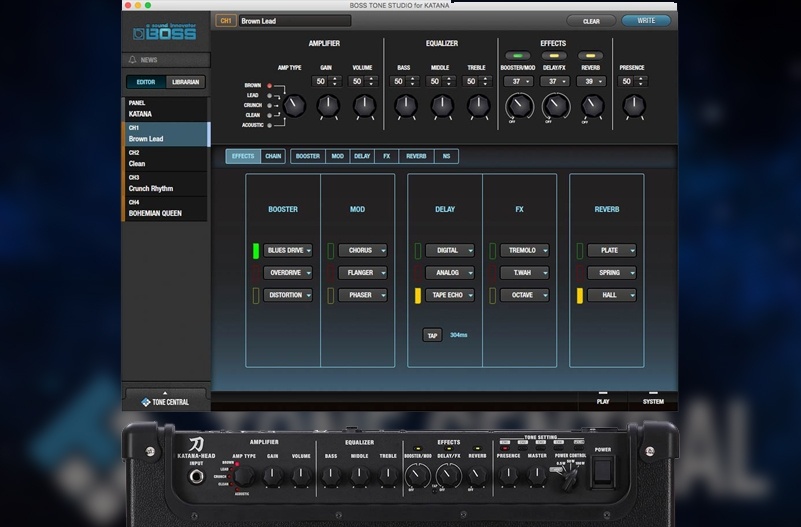Click the Clear button
The width and height of the screenshot is (801, 527).
click(592, 21)
